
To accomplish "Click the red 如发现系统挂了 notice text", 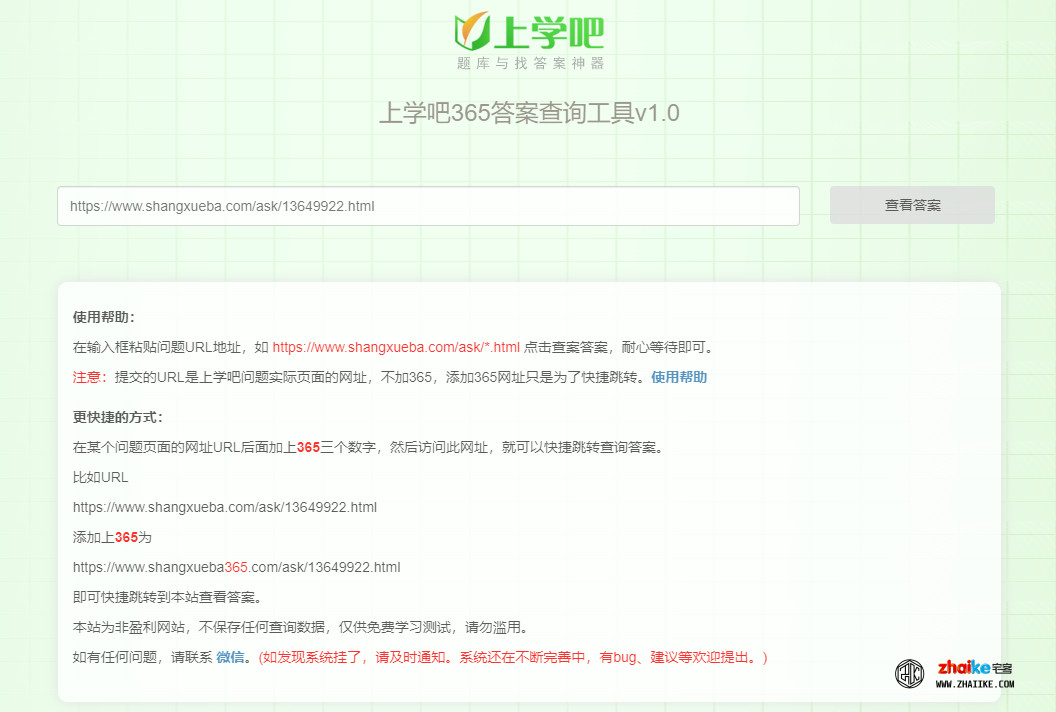I will tap(513, 657).
